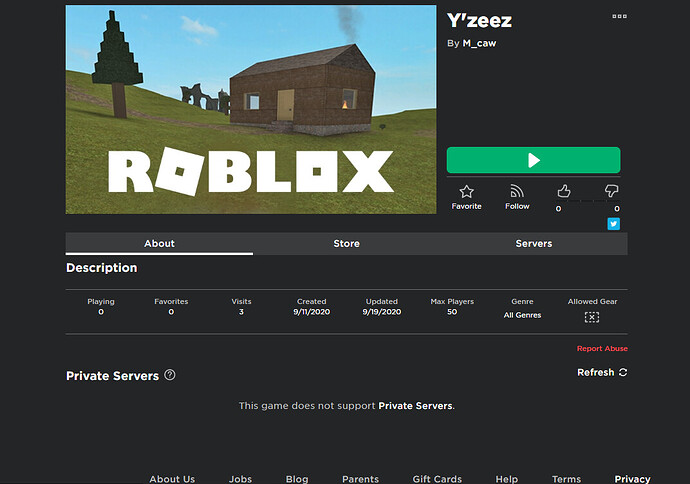Switch to the Servers tab
This screenshot has width=690, height=484.
pos(534,244)
